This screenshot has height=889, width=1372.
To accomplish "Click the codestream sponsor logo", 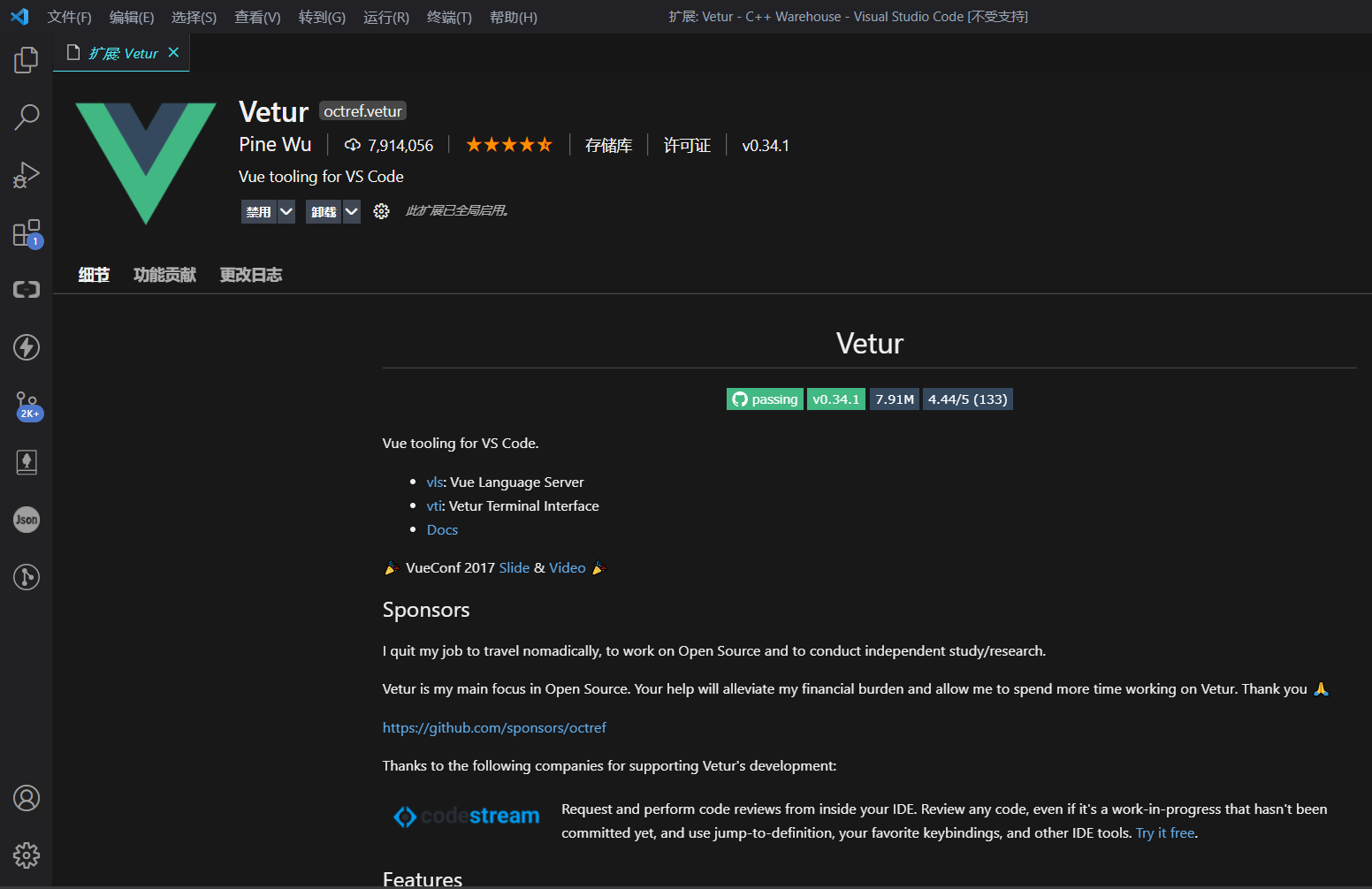I will 466,817.
